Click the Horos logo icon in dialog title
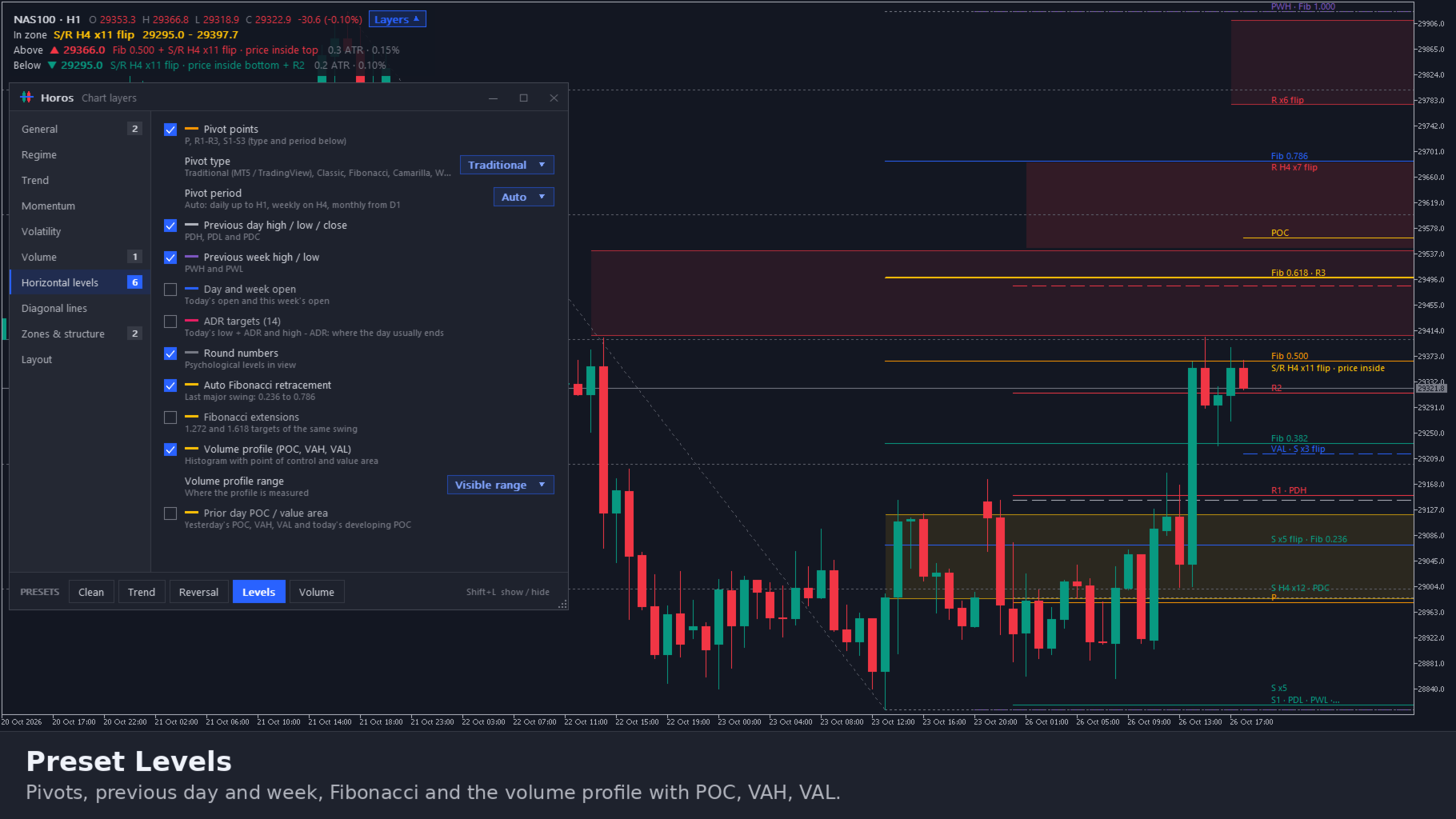 (26, 97)
